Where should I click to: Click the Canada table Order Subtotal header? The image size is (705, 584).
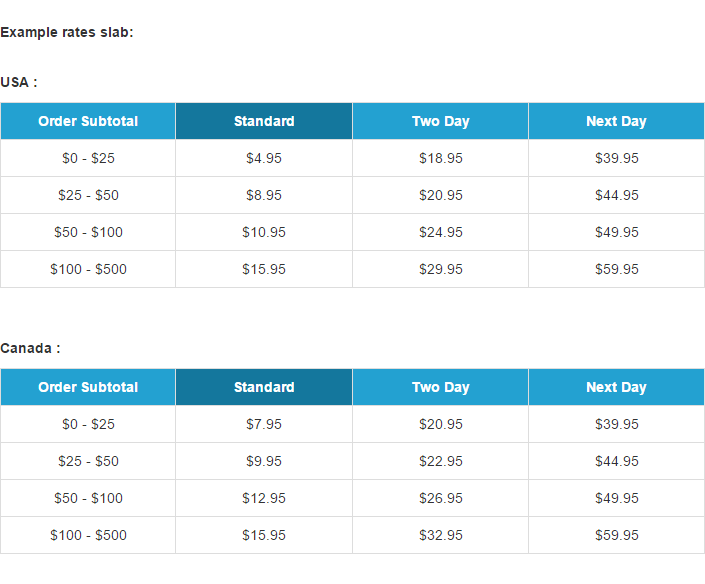pos(88,387)
